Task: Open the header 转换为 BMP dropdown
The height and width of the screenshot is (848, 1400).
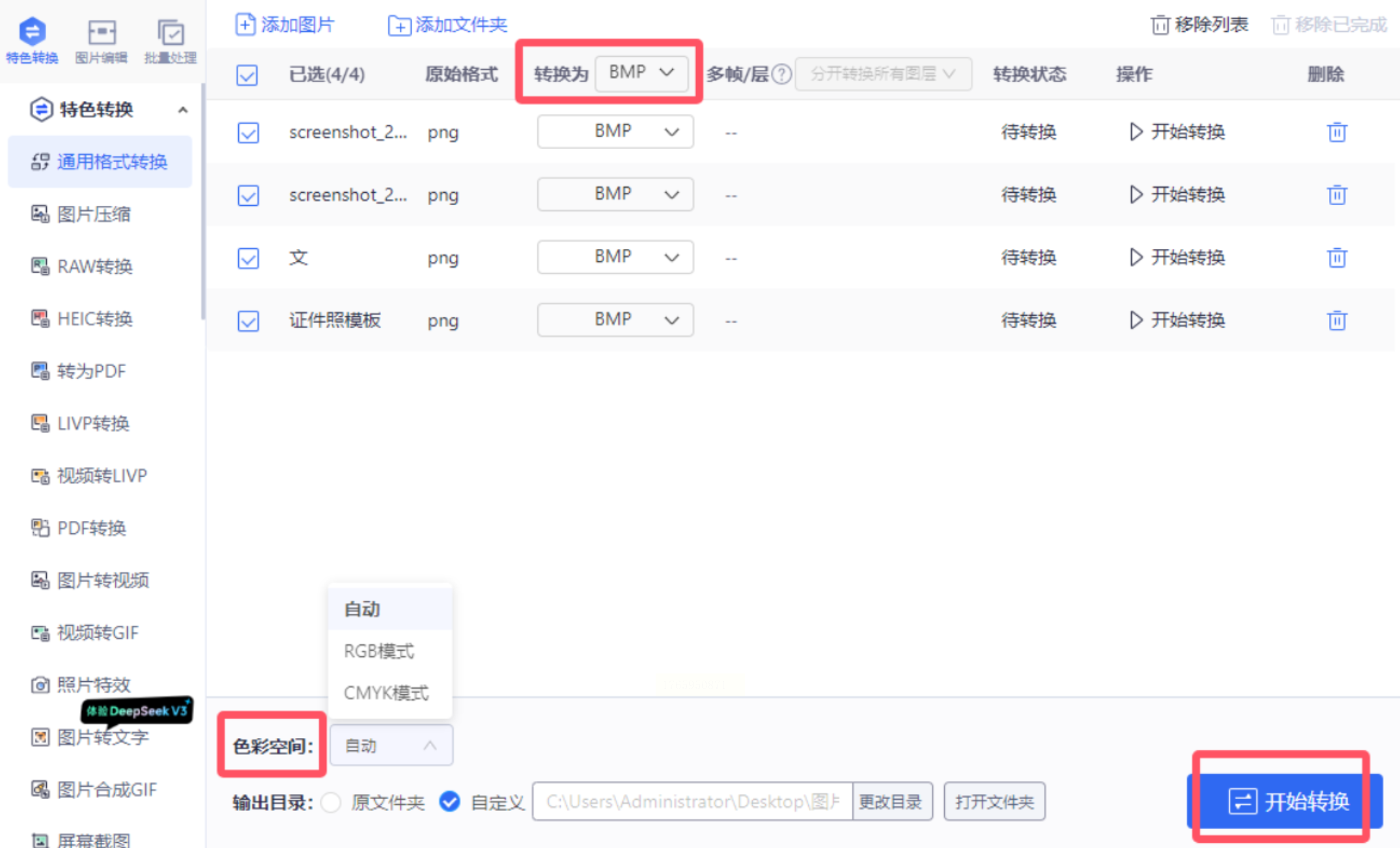Action: coord(641,72)
